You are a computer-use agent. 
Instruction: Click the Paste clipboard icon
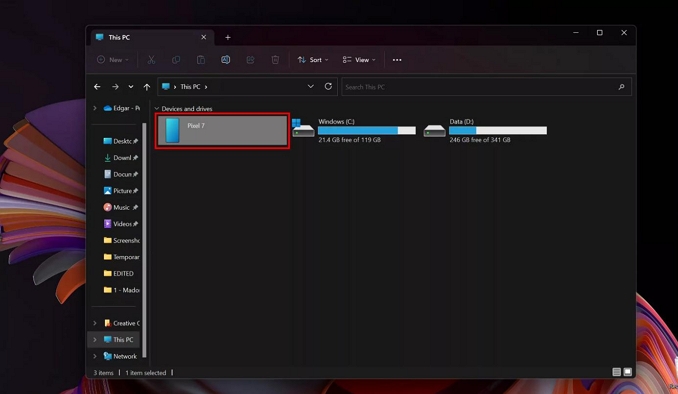point(201,60)
